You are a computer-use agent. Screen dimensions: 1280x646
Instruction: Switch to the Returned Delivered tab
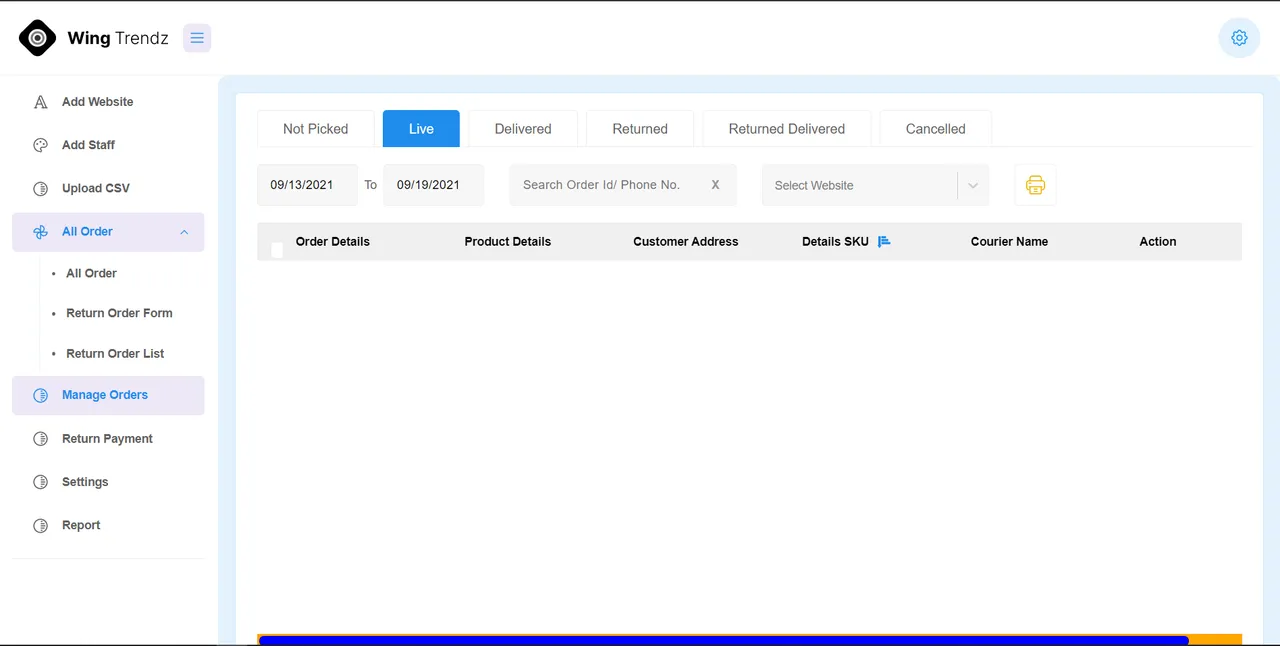click(787, 129)
